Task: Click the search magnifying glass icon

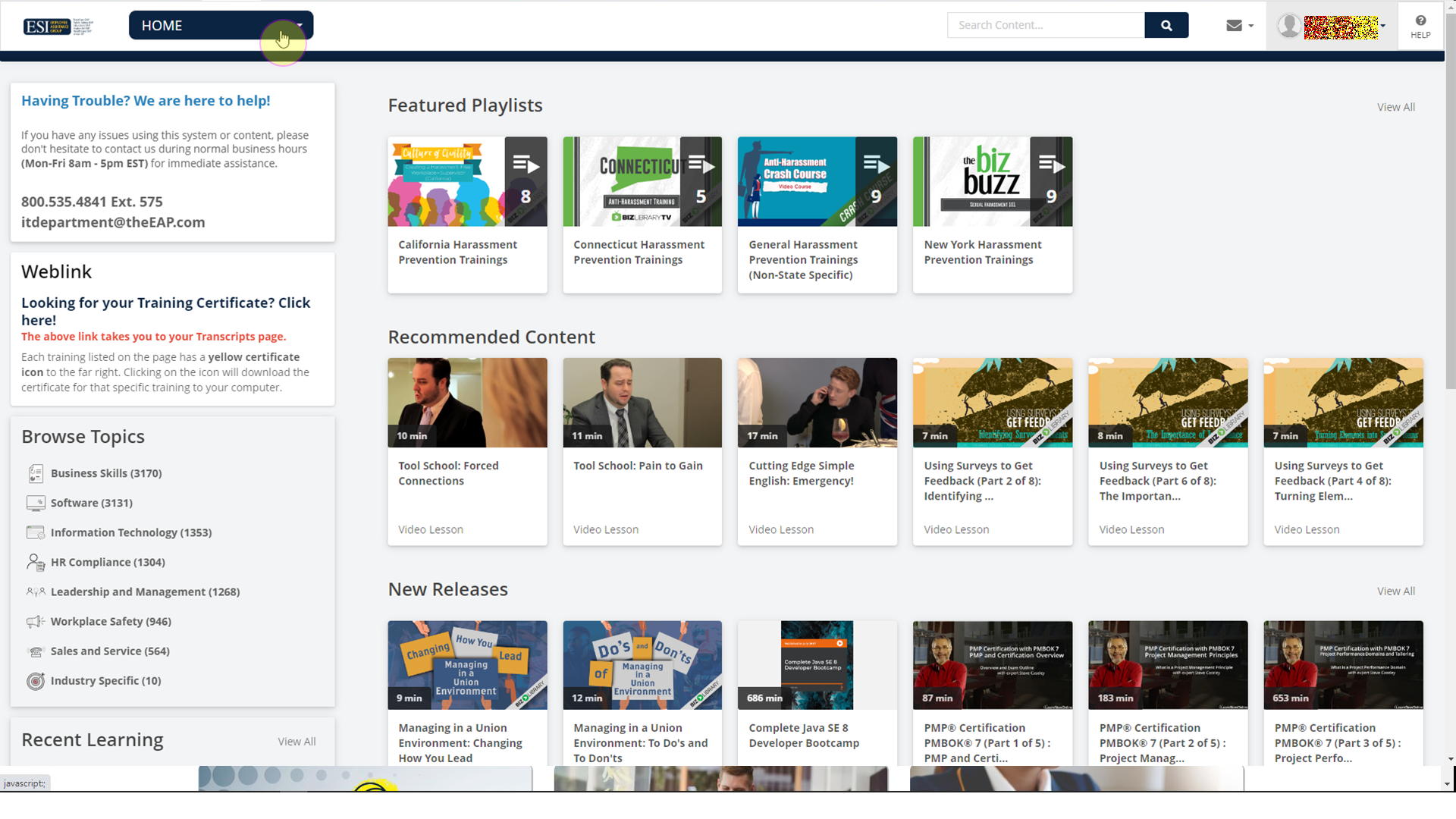Action: coord(1166,25)
